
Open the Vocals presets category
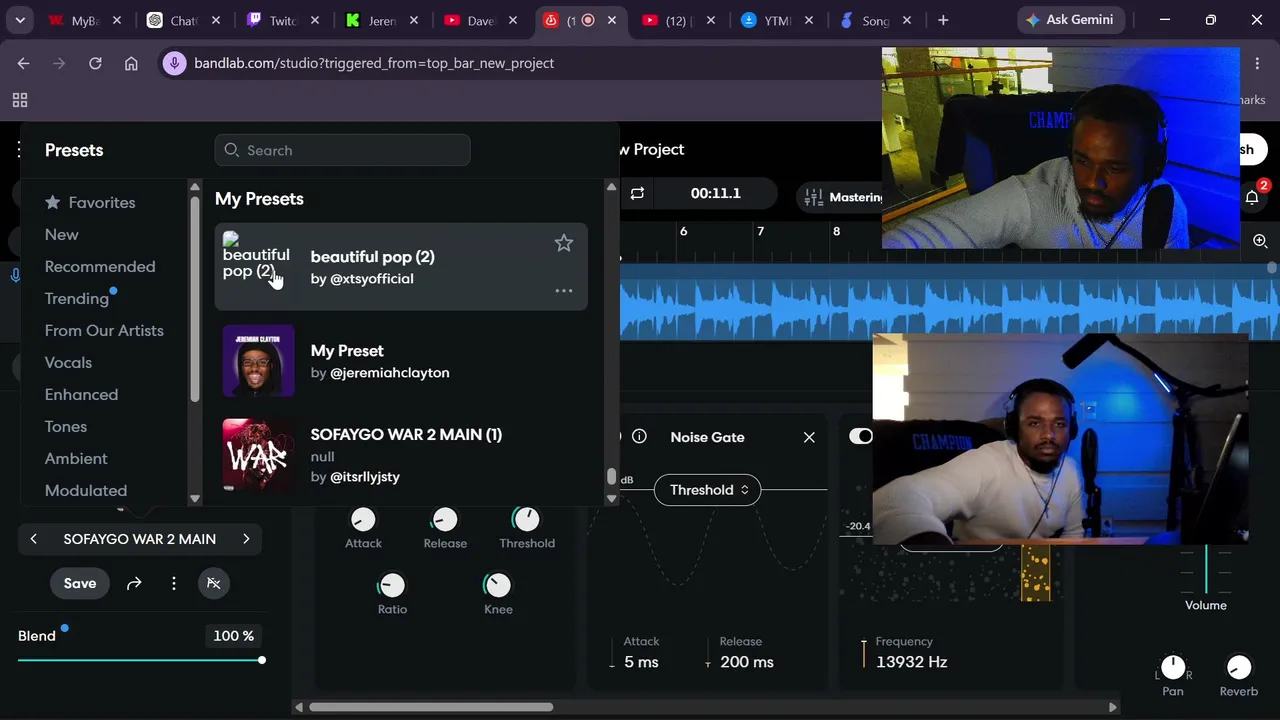pyautogui.click(x=68, y=362)
